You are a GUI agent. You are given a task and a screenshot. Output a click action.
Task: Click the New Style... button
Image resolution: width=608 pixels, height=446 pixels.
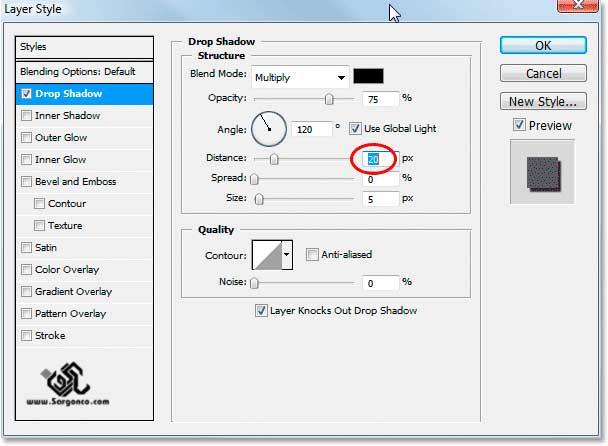[542, 101]
